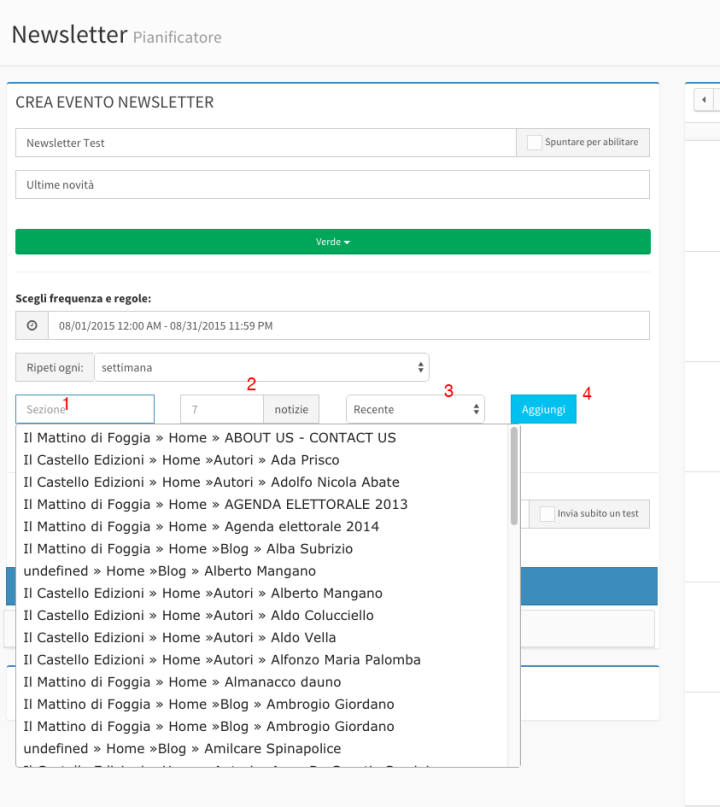Click the suggestion list scrollbar thumb
This screenshot has width=720, height=807.
tap(514, 476)
